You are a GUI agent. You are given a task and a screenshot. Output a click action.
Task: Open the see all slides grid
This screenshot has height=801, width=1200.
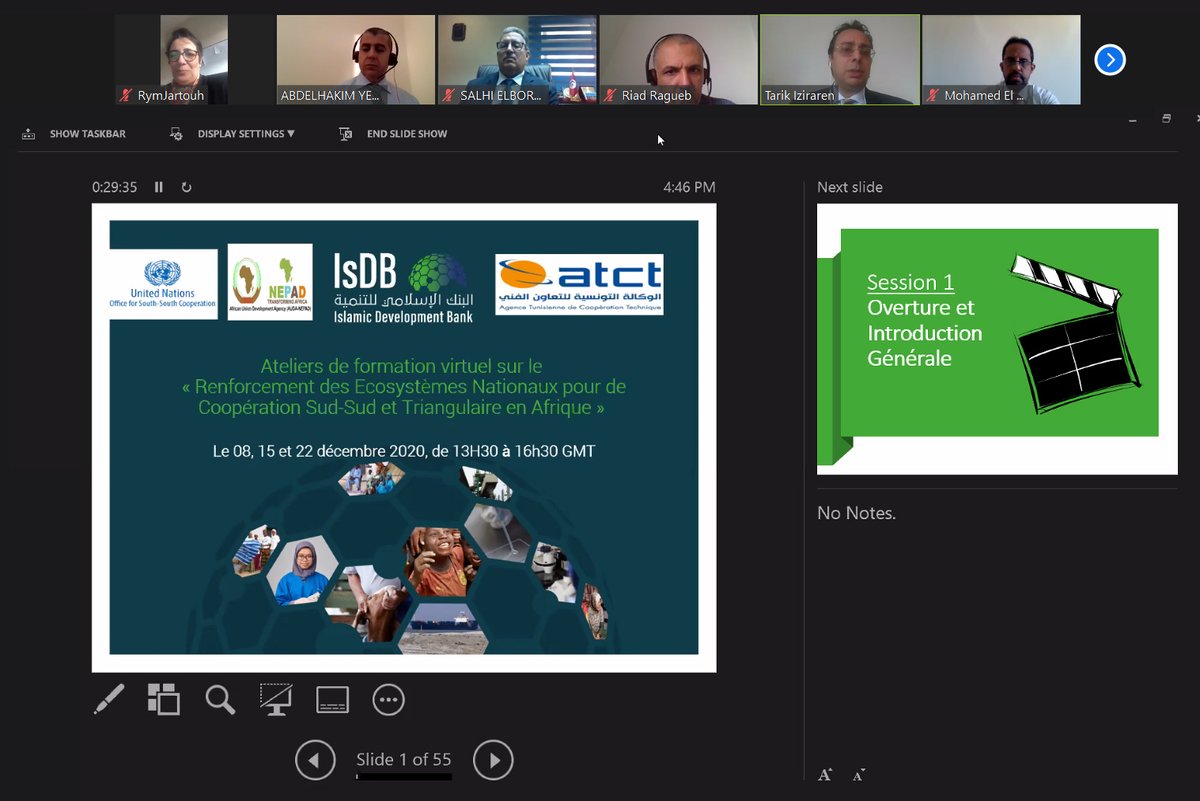pyautogui.click(x=164, y=699)
